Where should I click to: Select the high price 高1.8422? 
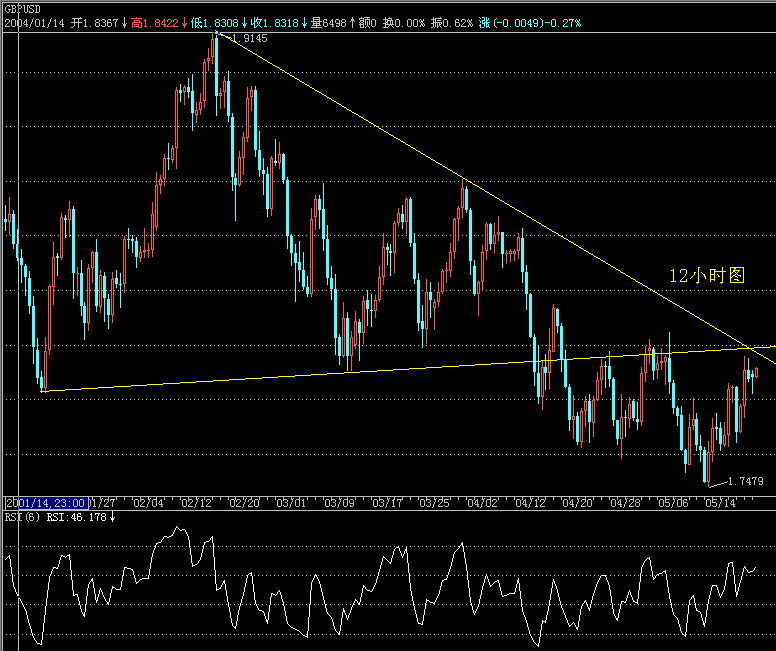(159, 23)
